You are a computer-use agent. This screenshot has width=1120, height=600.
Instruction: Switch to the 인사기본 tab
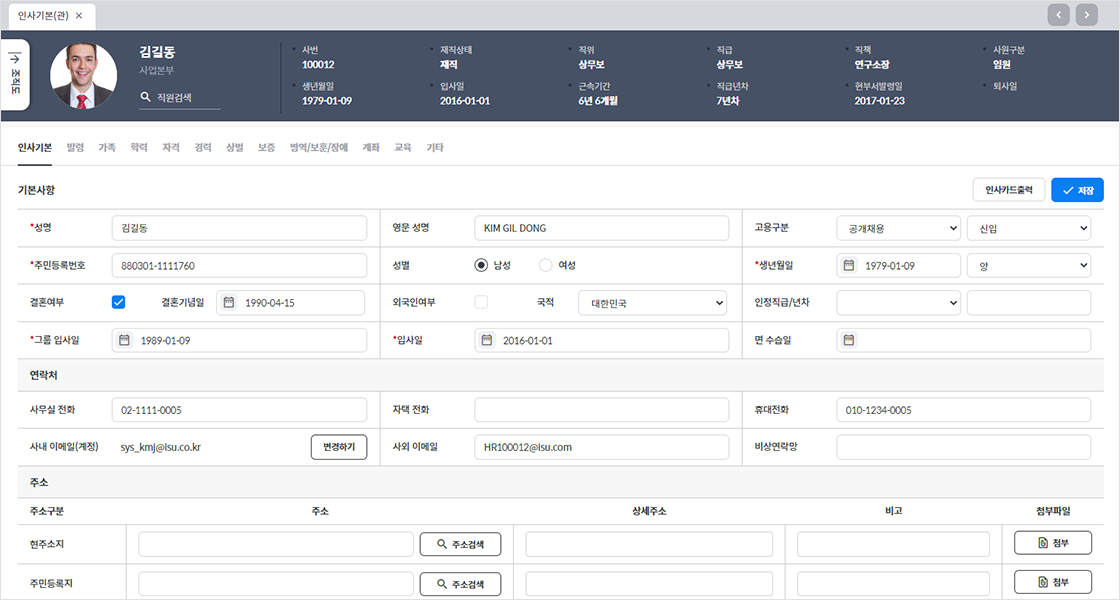[x=35, y=148]
